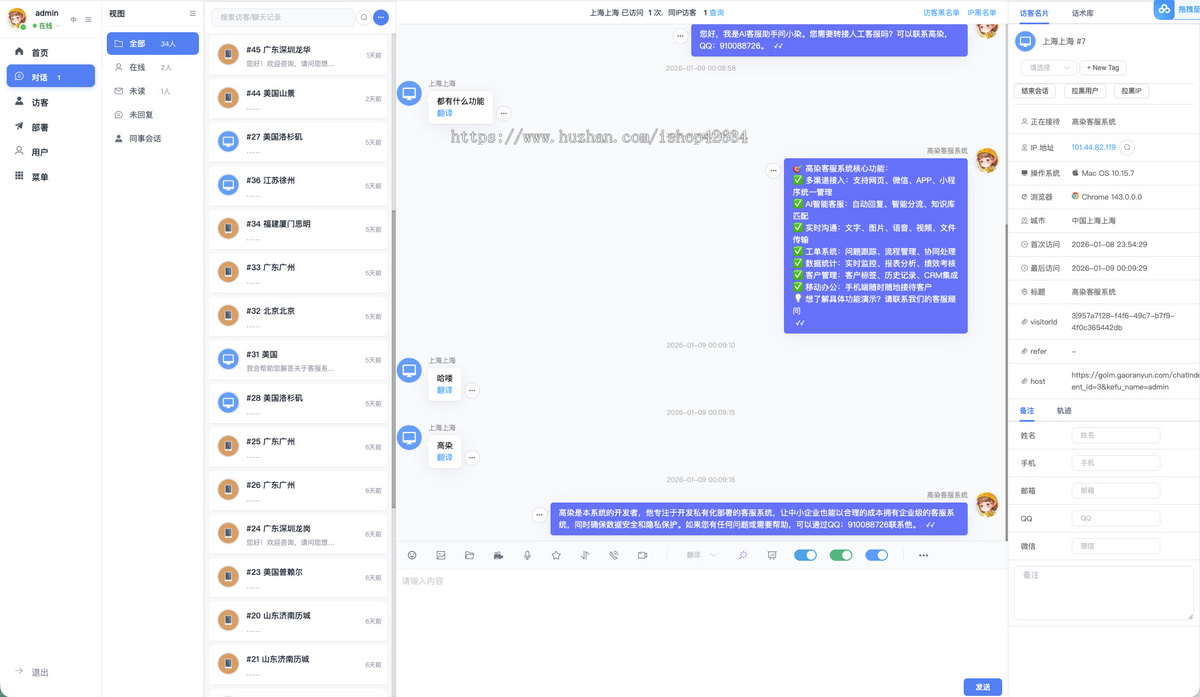
Task: Click the blue more button above visitor list
Action: coord(381,17)
